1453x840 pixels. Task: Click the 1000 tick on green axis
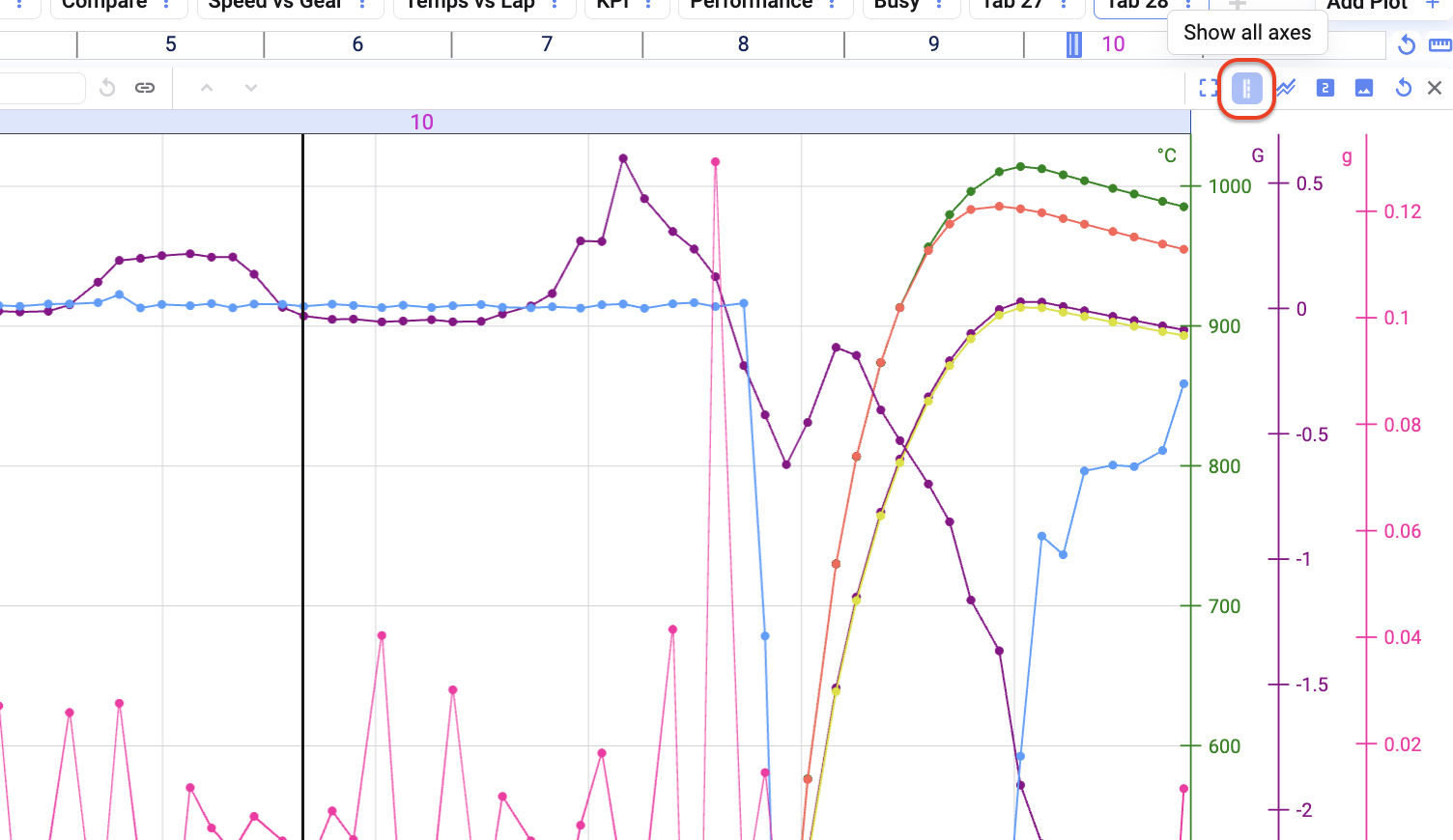tap(1230, 186)
